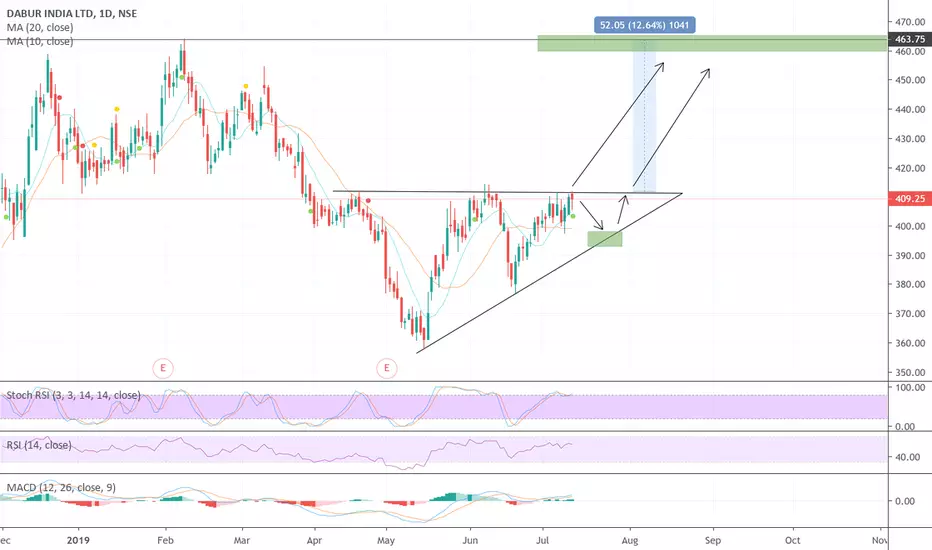Click 420.00 on the price axis
This screenshot has height=550, width=932.
909,168
